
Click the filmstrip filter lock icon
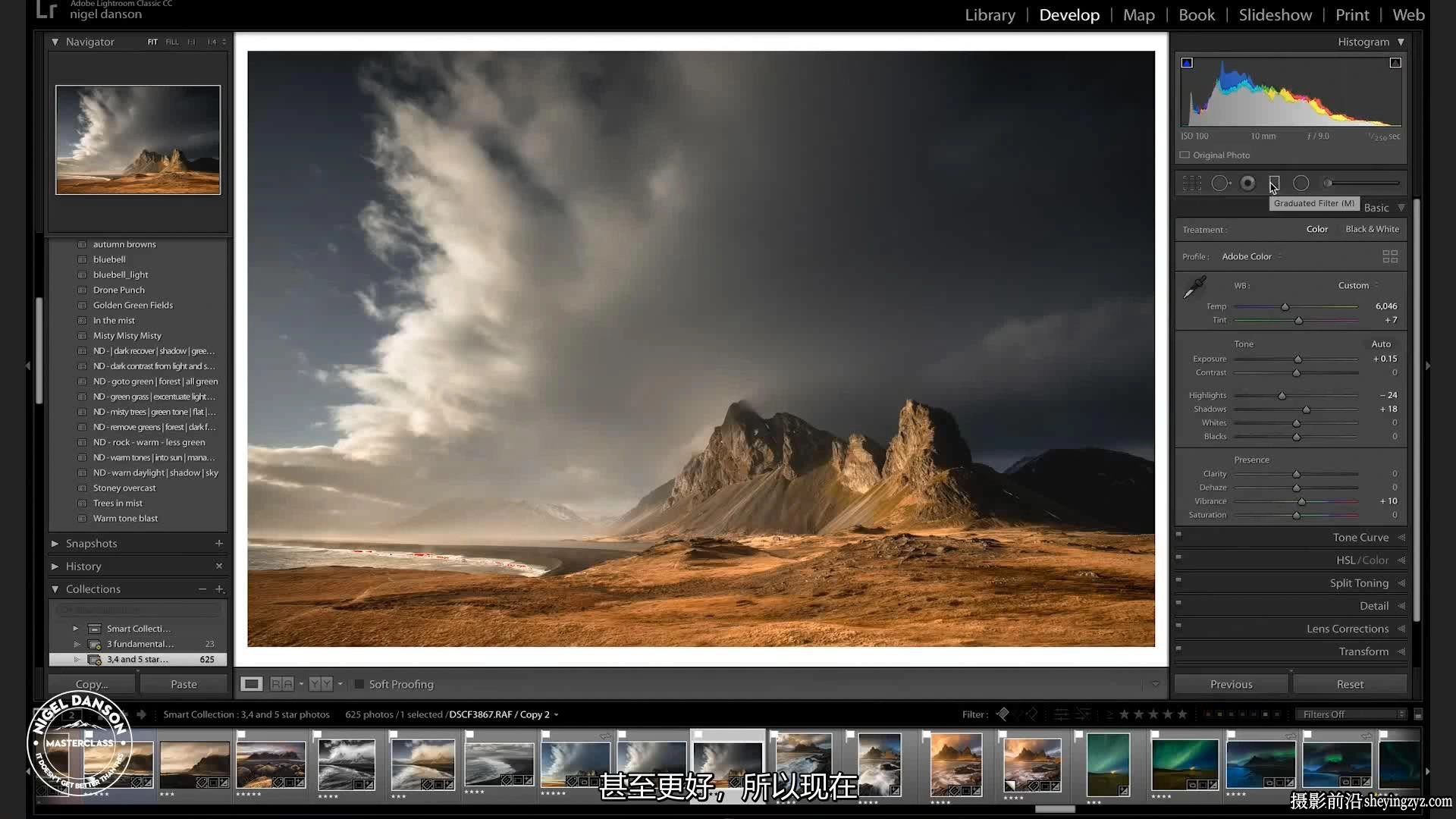tap(1418, 714)
